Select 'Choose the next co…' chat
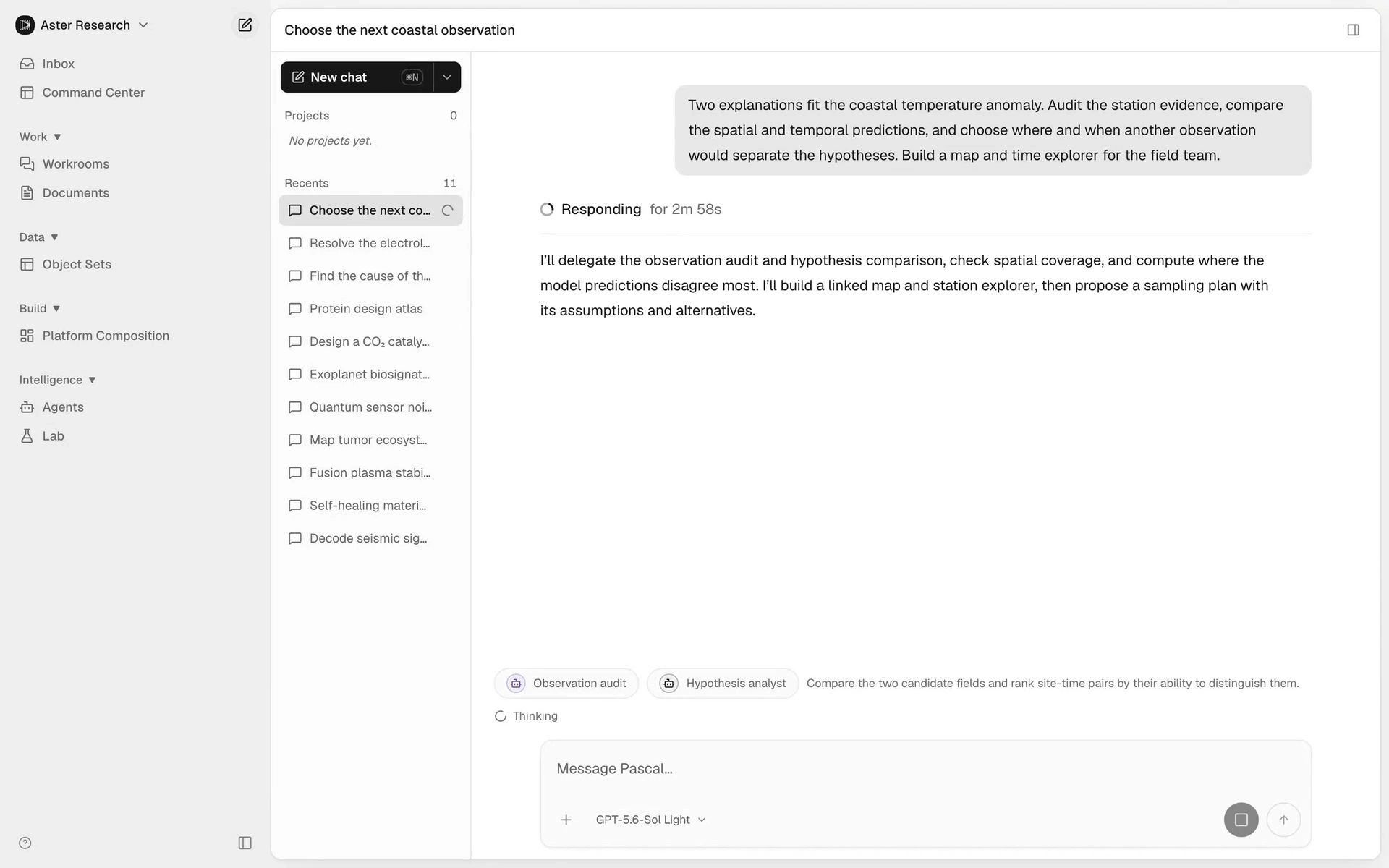Screen dimensions: 1389x868 [x=370, y=210]
